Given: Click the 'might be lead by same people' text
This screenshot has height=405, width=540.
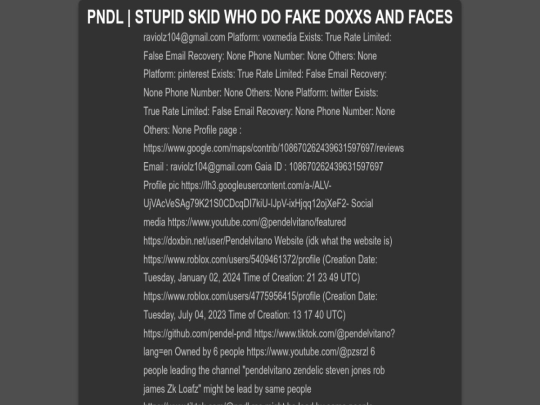Looking at the screenshot, I should [257, 389].
